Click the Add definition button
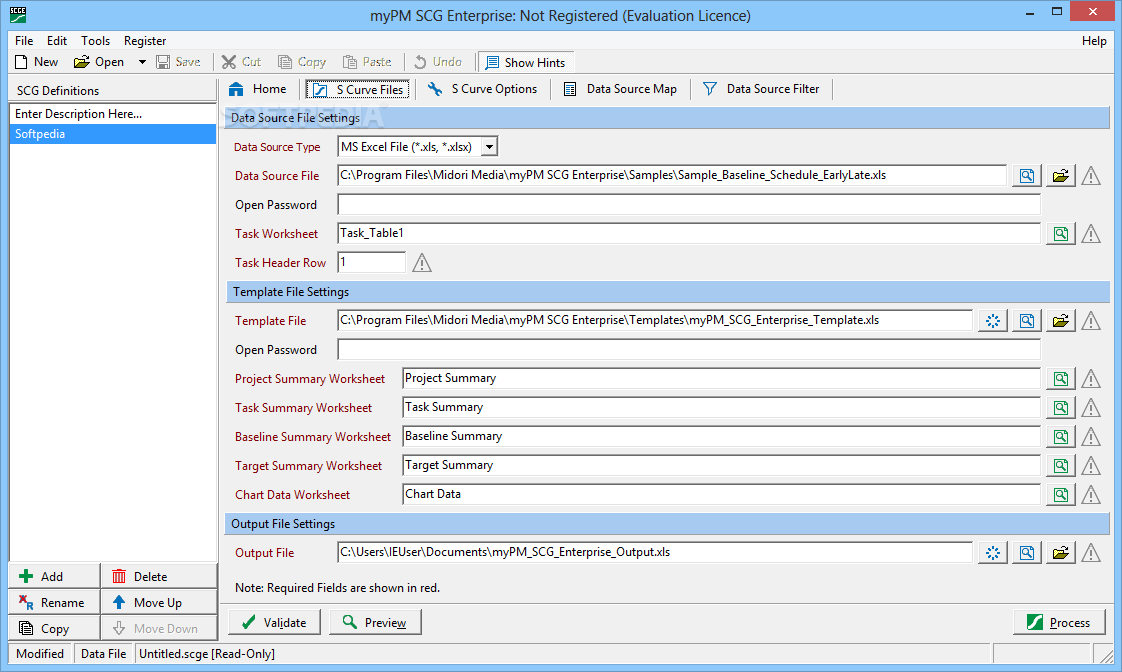 click(x=54, y=577)
